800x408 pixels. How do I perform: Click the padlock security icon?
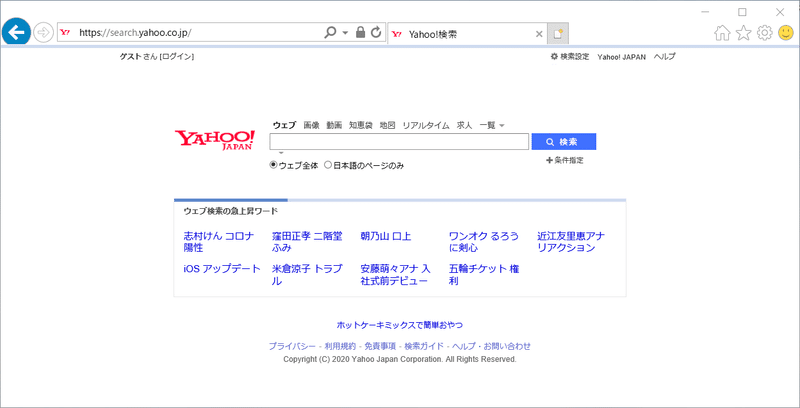point(360,33)
